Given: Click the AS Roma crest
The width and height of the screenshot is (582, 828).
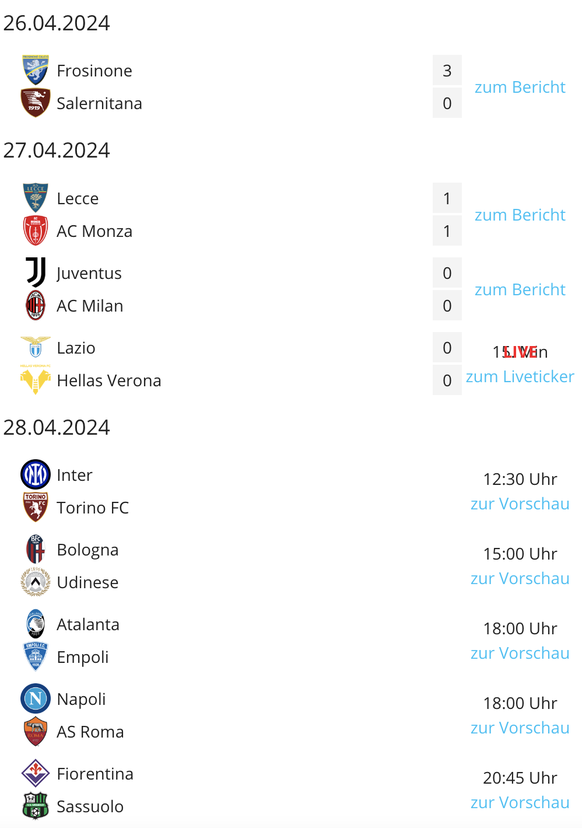Looking at the screenshot, I should click(x=35, y=731).
